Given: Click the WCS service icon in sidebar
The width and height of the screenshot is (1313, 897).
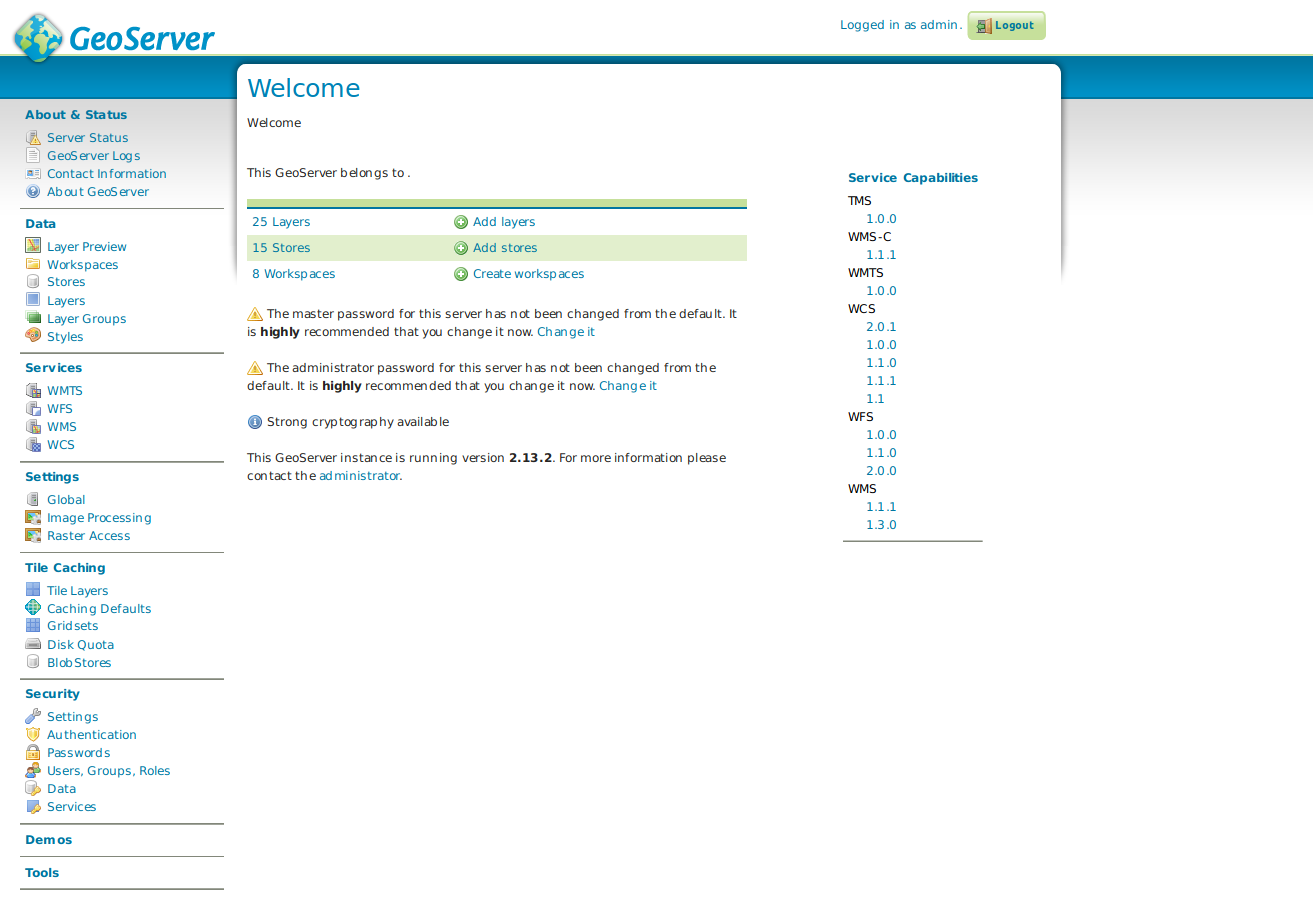Looking at the screenshot, I should pyautogui.click(x=33, y=445).
